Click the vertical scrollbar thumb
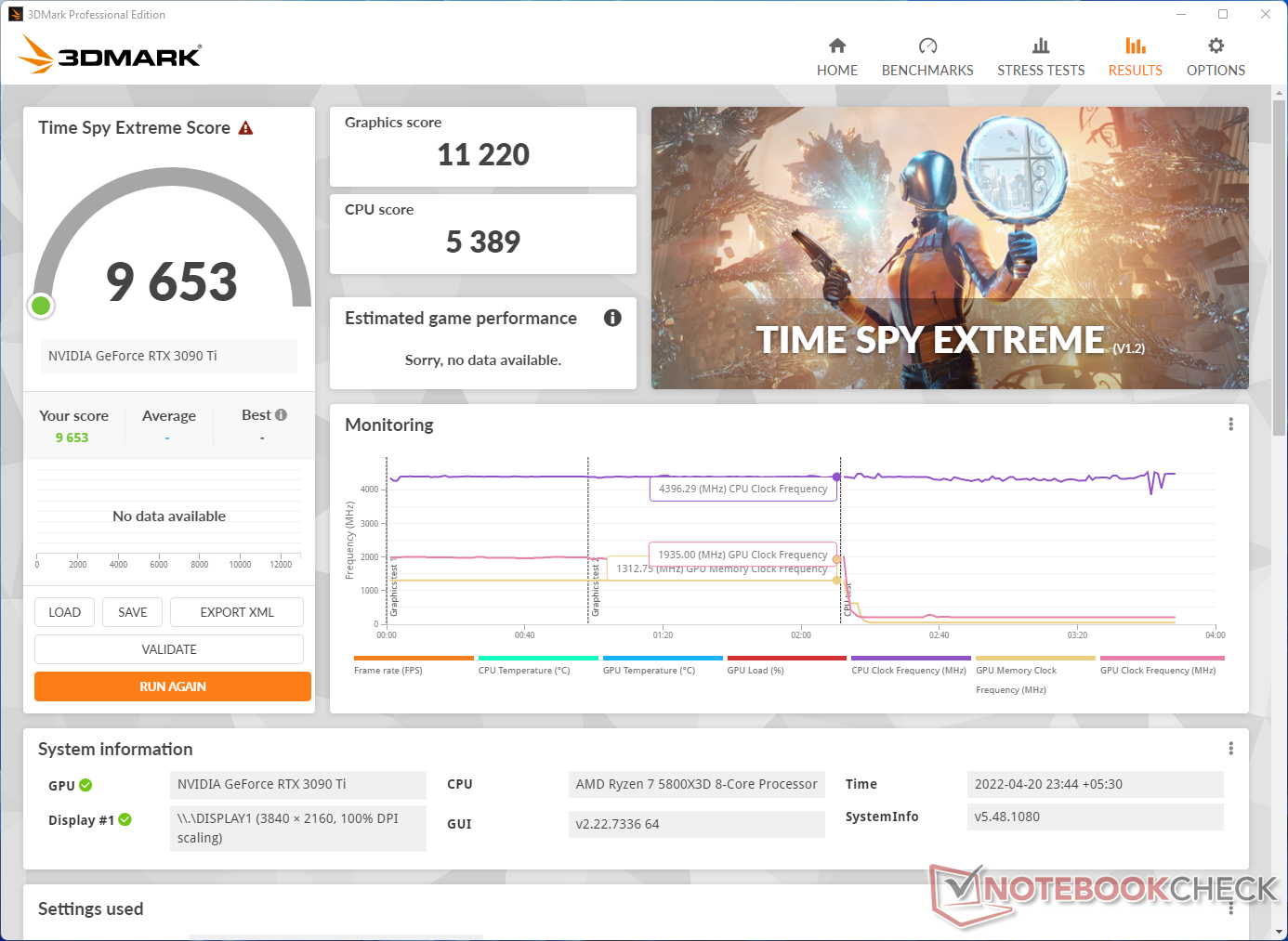Image resolution: width=1288 pixels, height=941 pixels. [x=1280, y=269]
